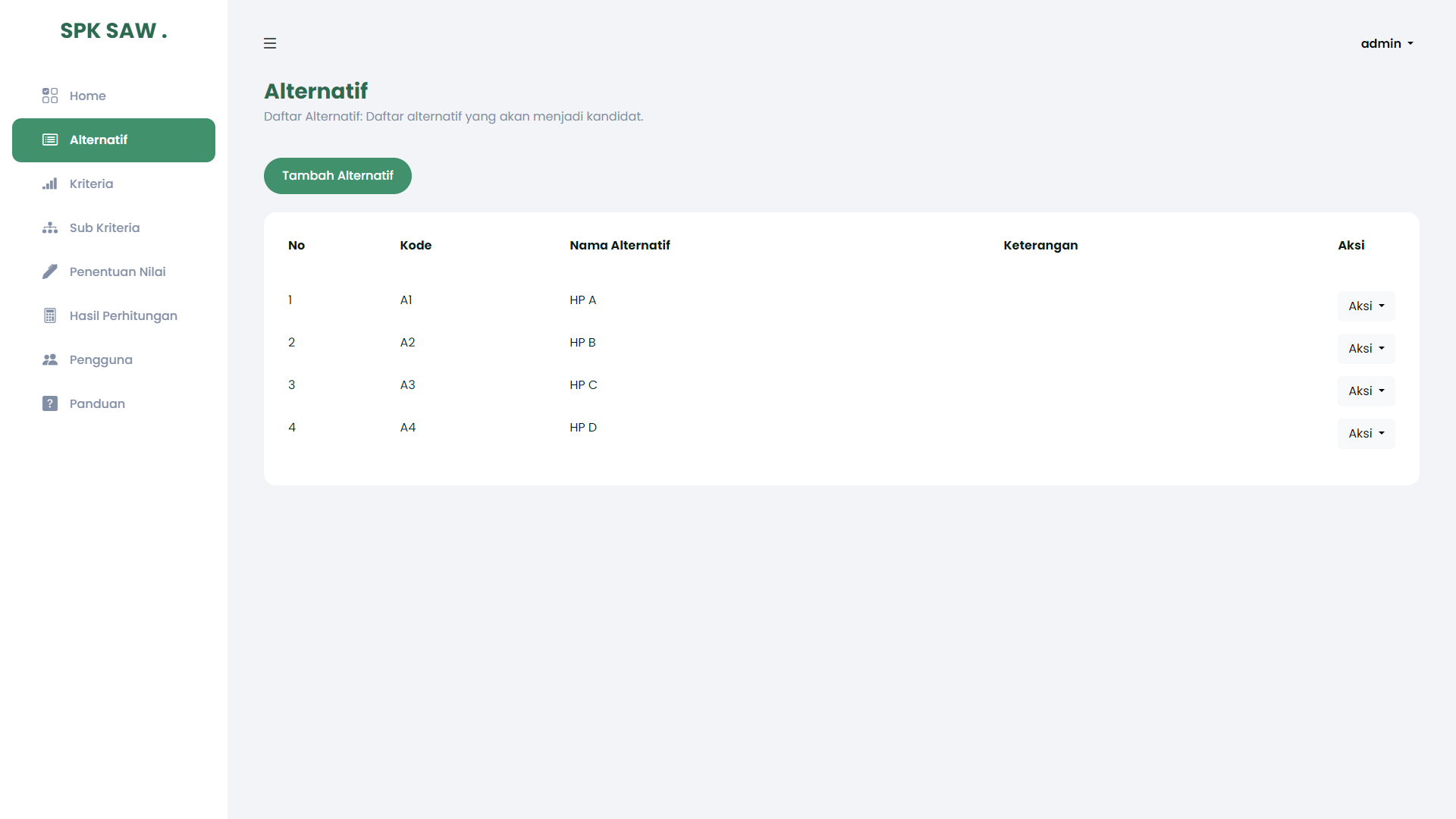Click the name cell HP A

click(582, 300)
